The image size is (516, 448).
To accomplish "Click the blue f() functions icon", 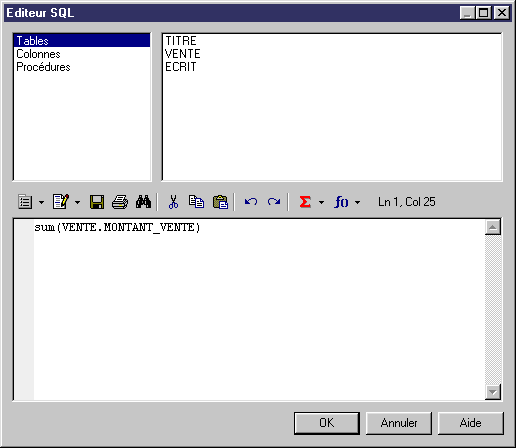I will pyautogui.click(x=341, y=202).
